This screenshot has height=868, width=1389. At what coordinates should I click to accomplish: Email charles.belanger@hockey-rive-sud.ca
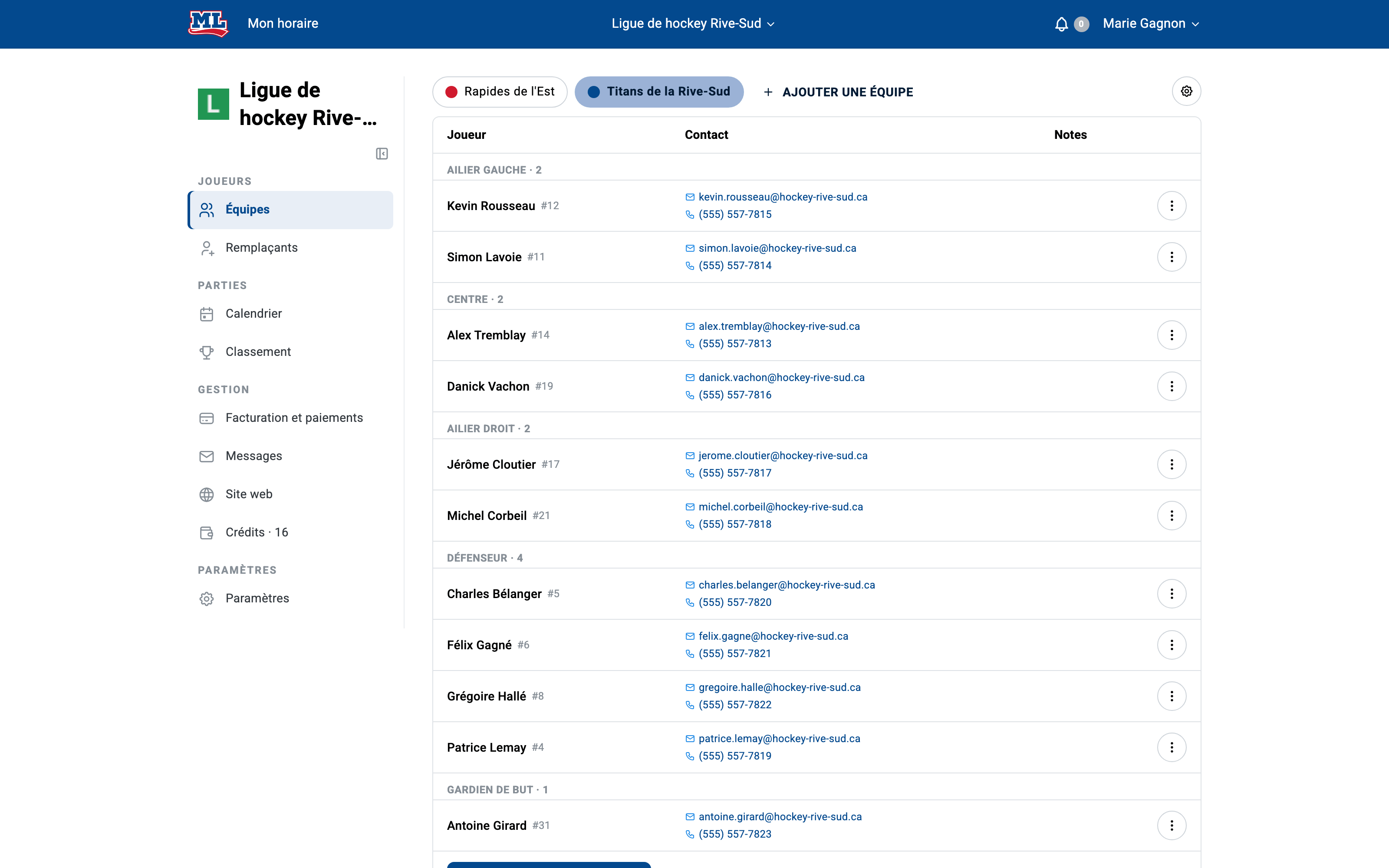[x=787, y=585]
